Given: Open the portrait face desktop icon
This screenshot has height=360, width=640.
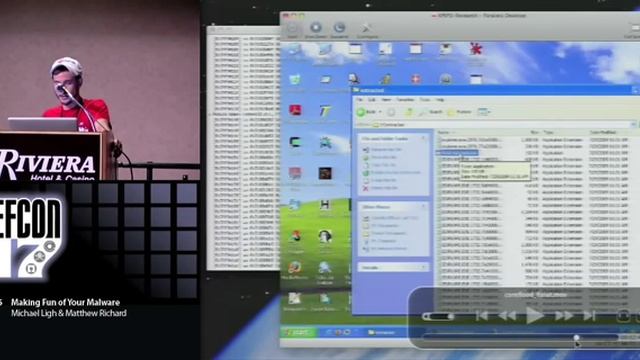Looking at the screenshot, I should 325,236.
